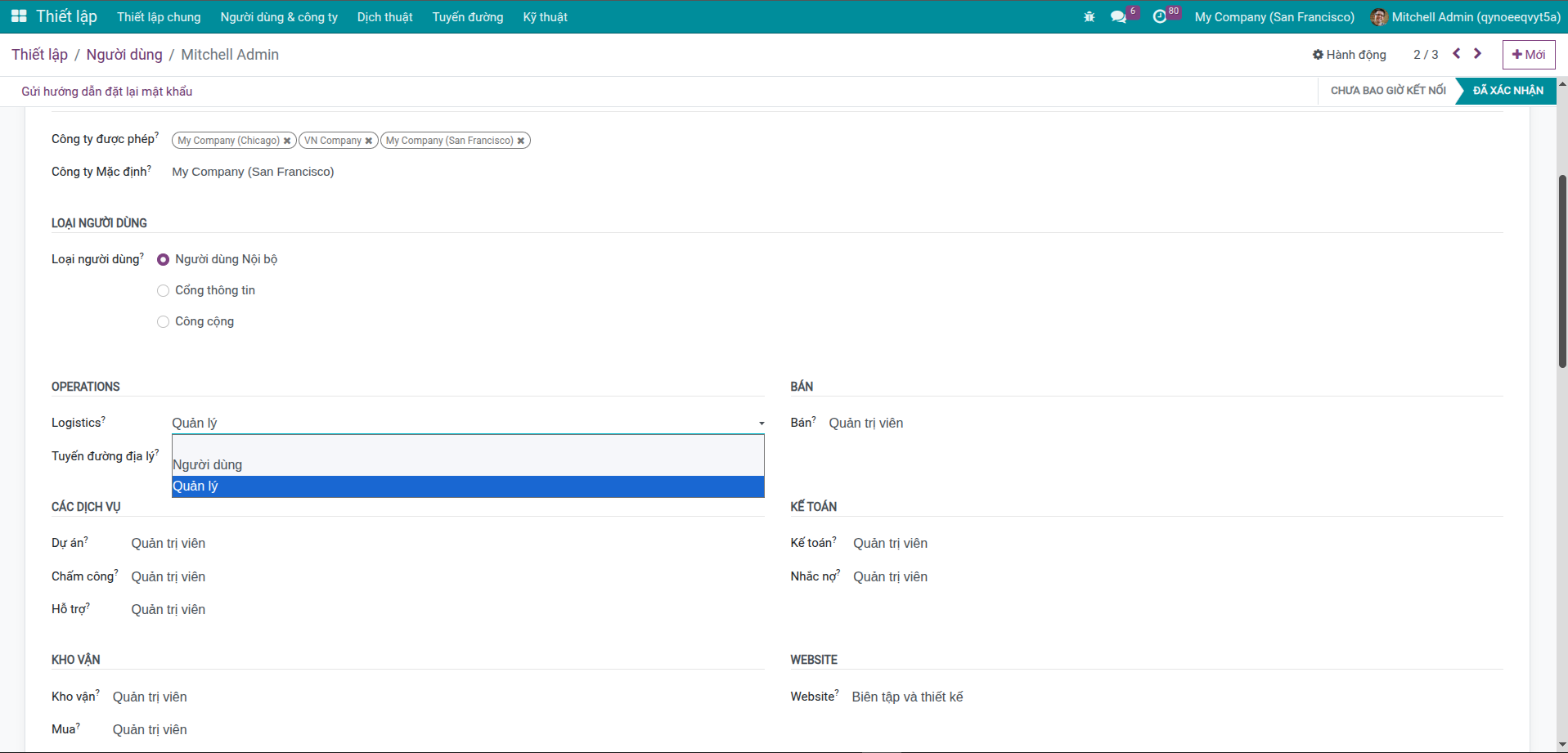Open the conversations chat bubble icon
Screen dimensions: 1568x753
(x=1118, y=17)
